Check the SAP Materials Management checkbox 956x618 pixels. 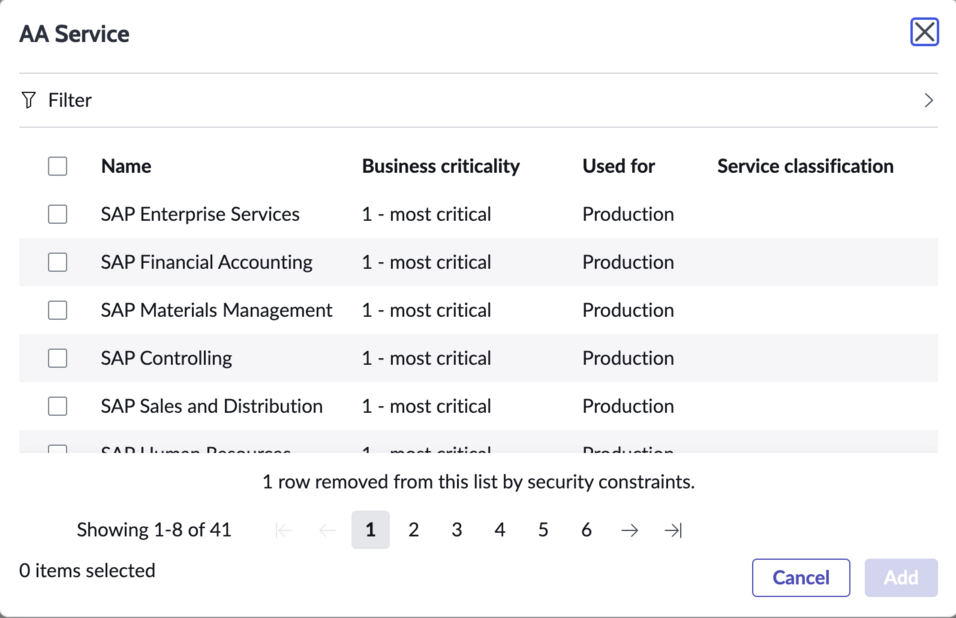pyautogui.click(x=57, y=310)
